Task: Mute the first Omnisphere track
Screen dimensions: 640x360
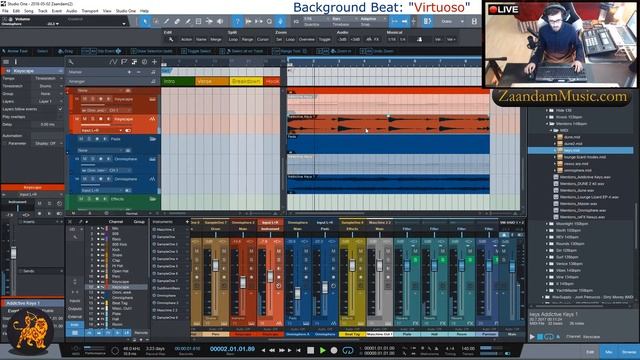Action: point(84,159)
